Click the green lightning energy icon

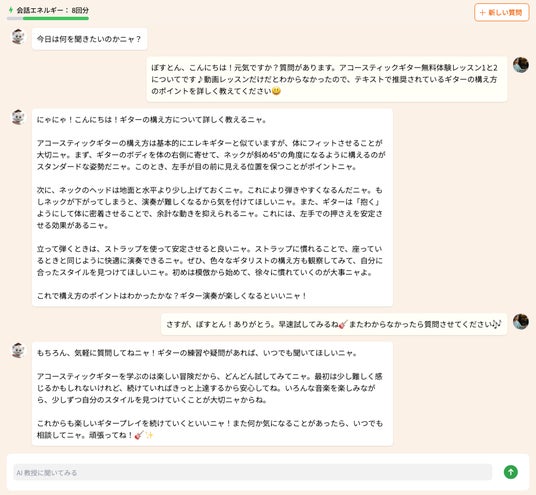[11, 10]
